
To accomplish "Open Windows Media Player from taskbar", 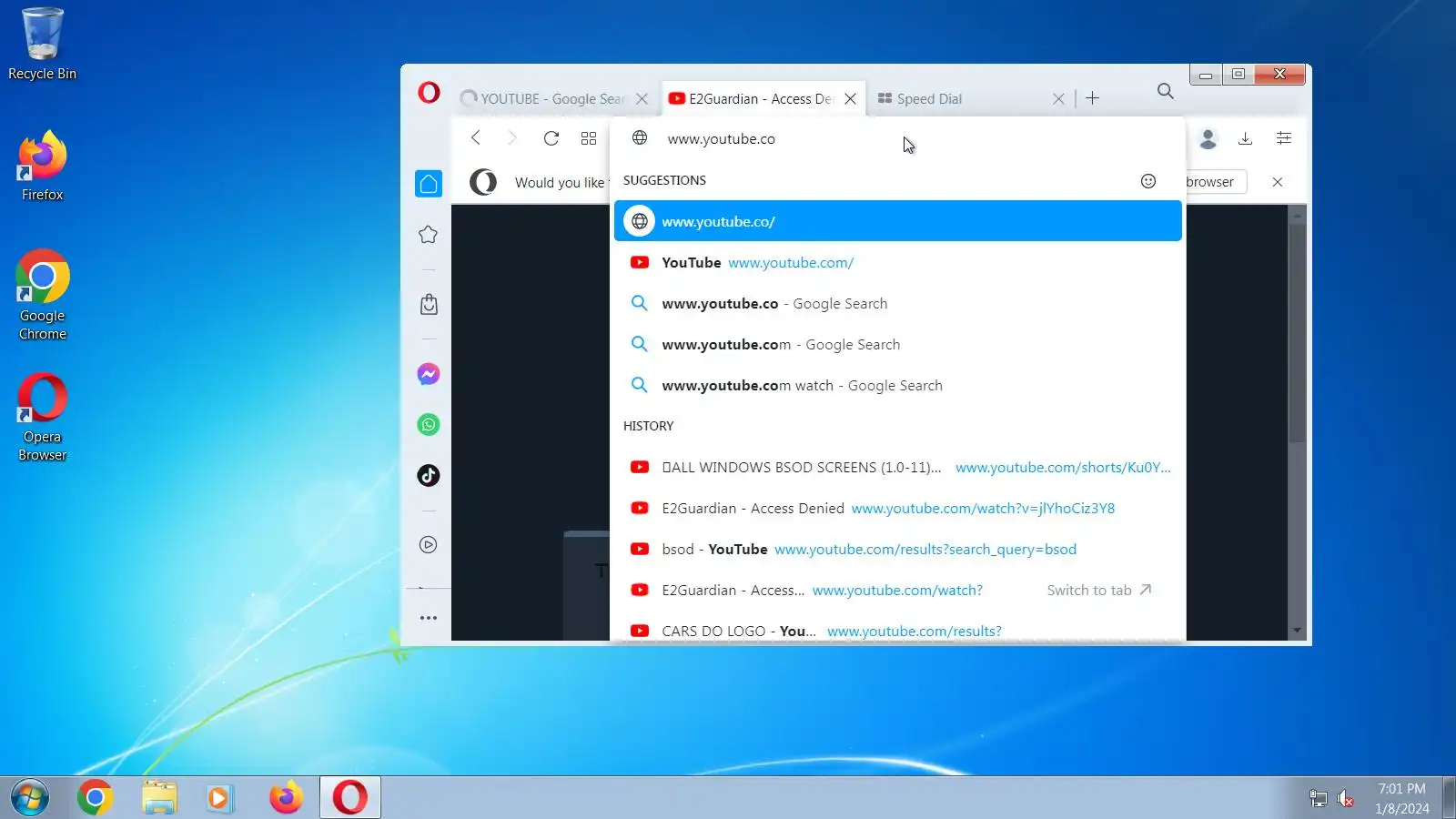I will tap(219, 798).
